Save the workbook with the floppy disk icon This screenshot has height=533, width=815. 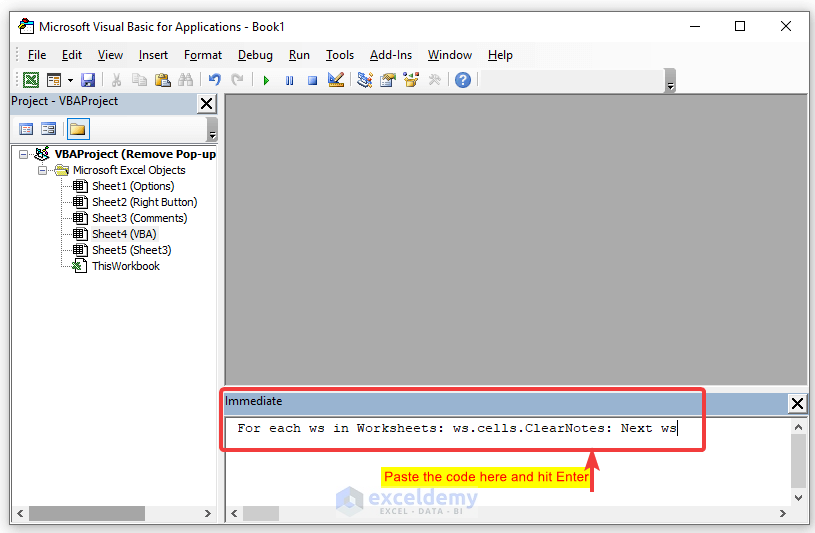coord(88,80)
